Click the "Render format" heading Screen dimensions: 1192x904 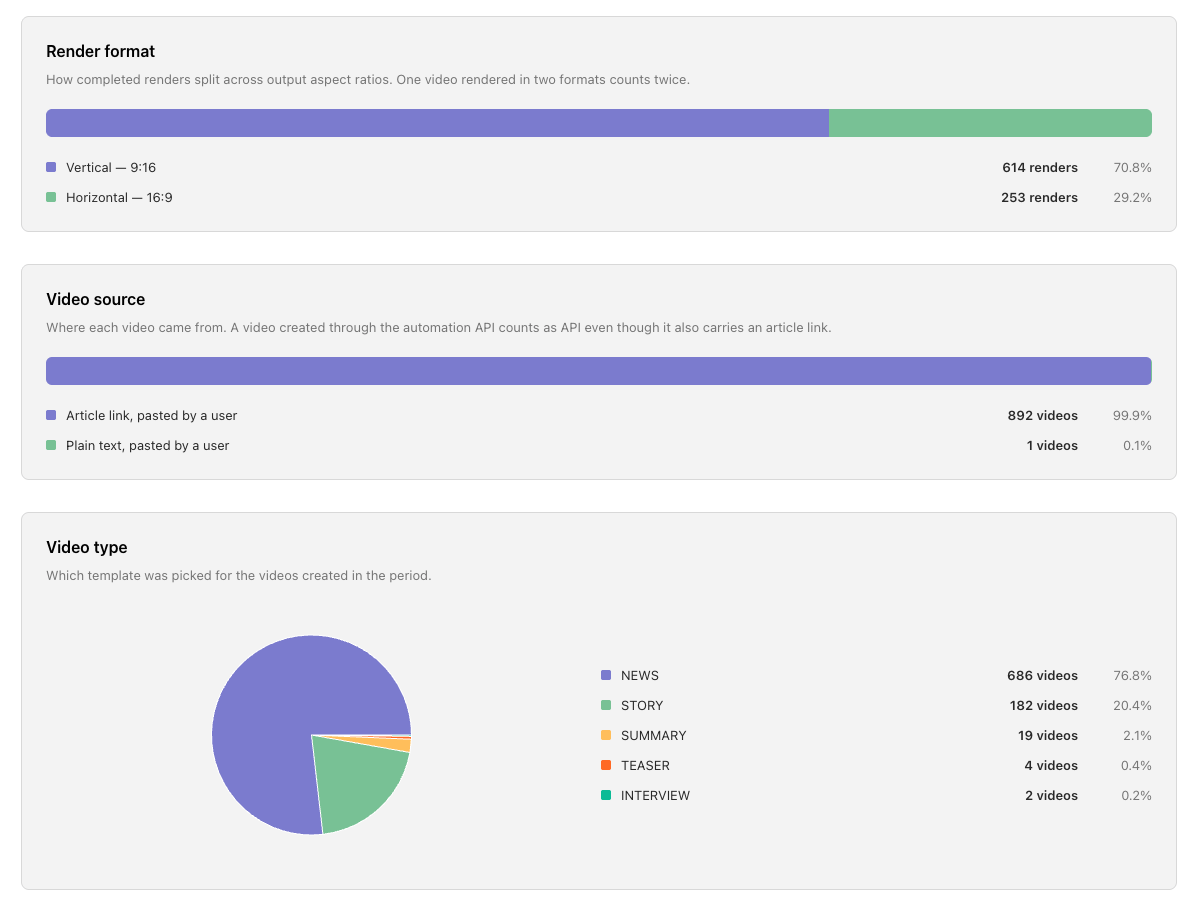pyautogui.click(x=100, y=51)
